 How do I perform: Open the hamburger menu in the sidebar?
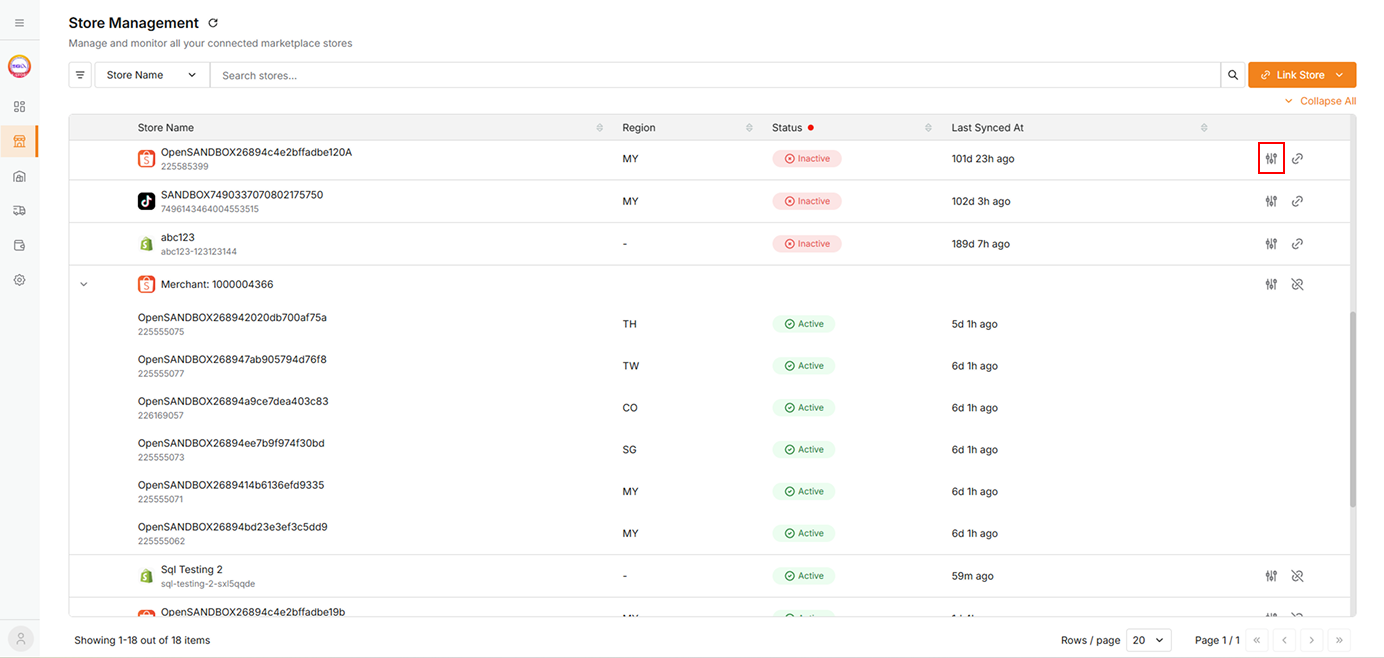[x=19, y=22]
